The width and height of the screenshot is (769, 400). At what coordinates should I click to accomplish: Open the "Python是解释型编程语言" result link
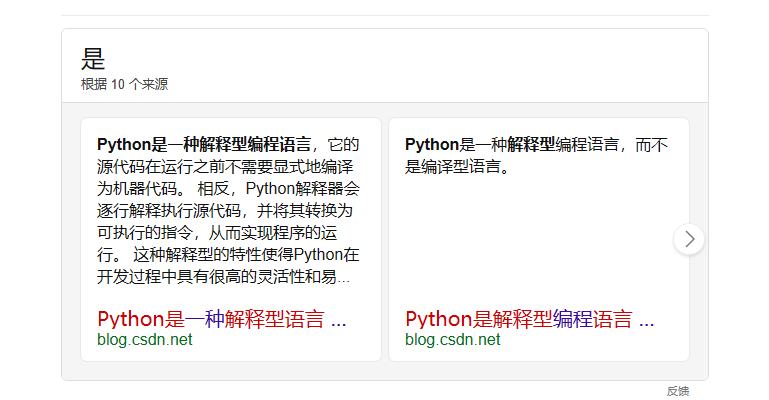coord(518,319)
